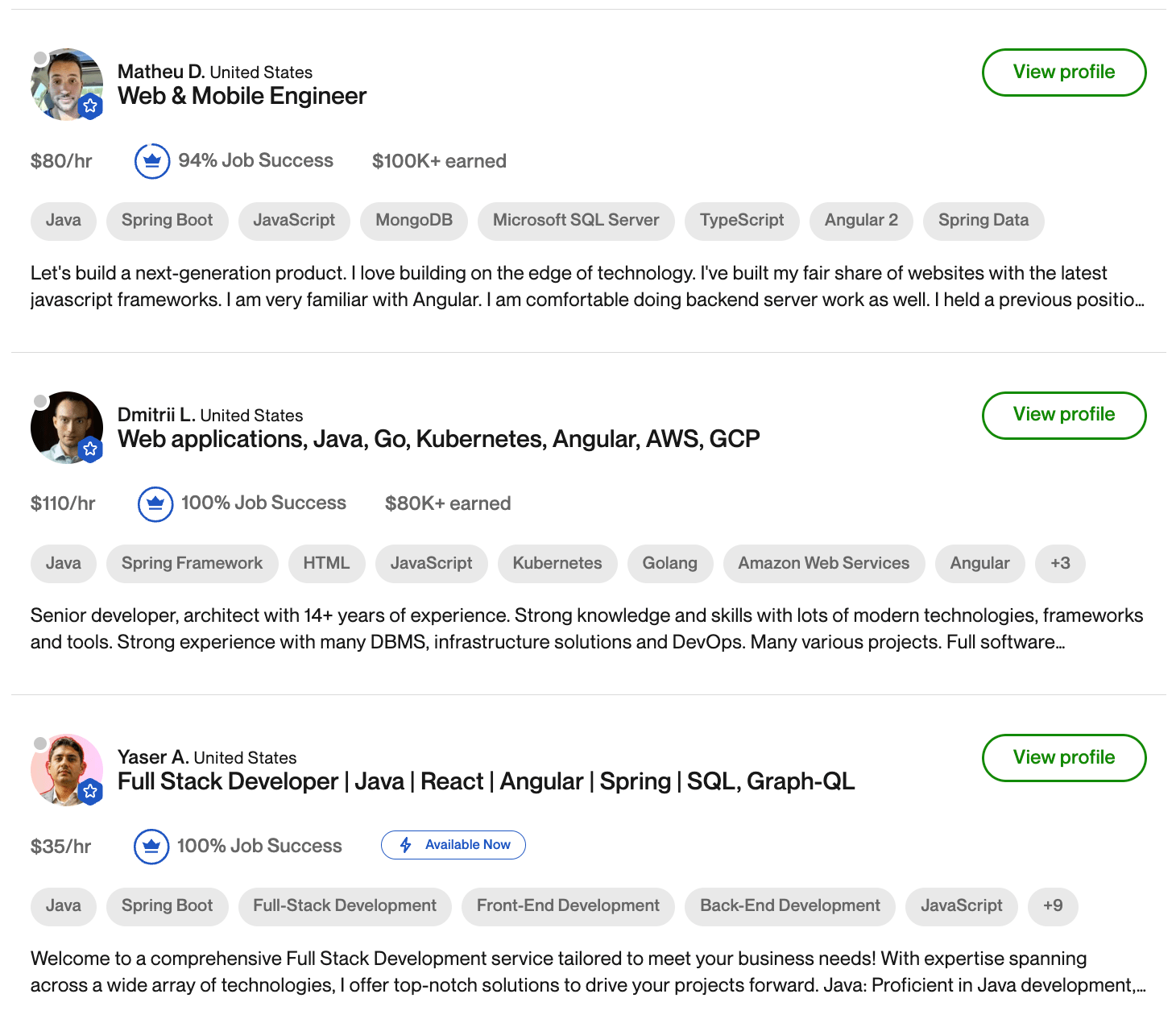
Task: Expand Dmitrii L.'s +3 more skills
Action: point(1060,564)
